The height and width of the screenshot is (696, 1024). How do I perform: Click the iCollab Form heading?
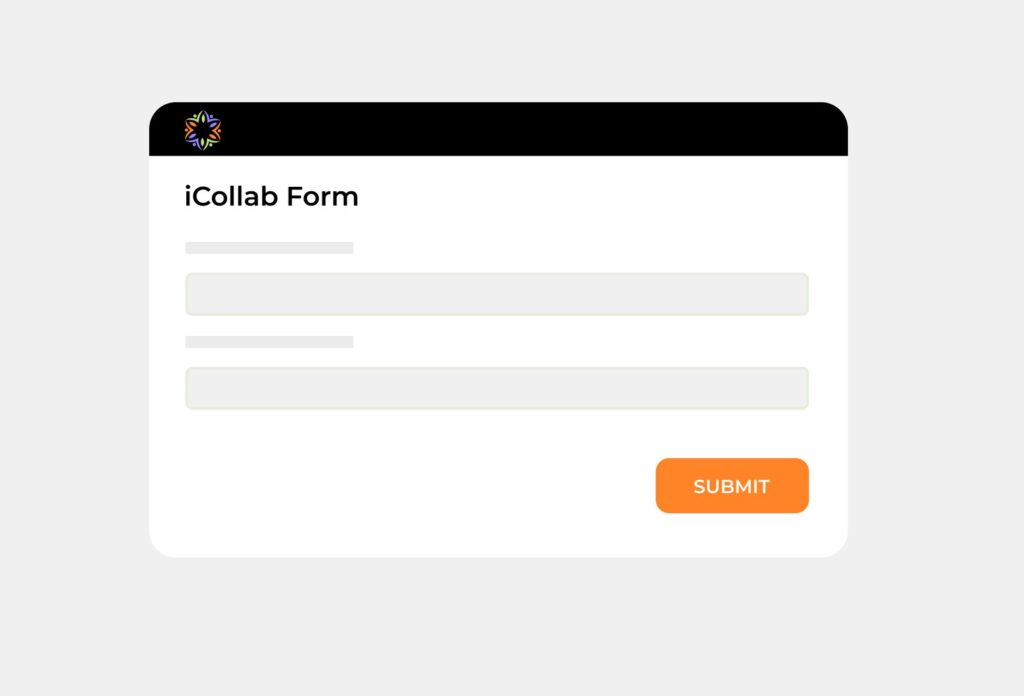pos(272,197)
